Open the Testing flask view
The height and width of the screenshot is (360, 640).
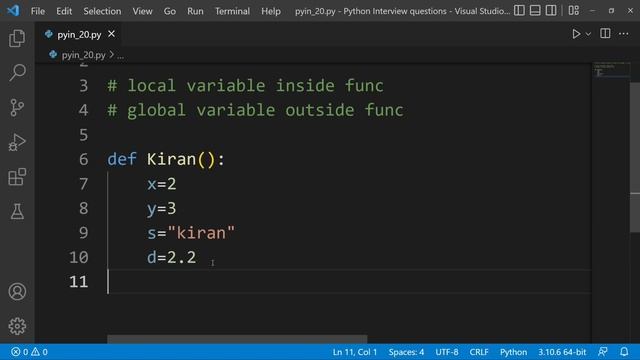pos(17,211)
